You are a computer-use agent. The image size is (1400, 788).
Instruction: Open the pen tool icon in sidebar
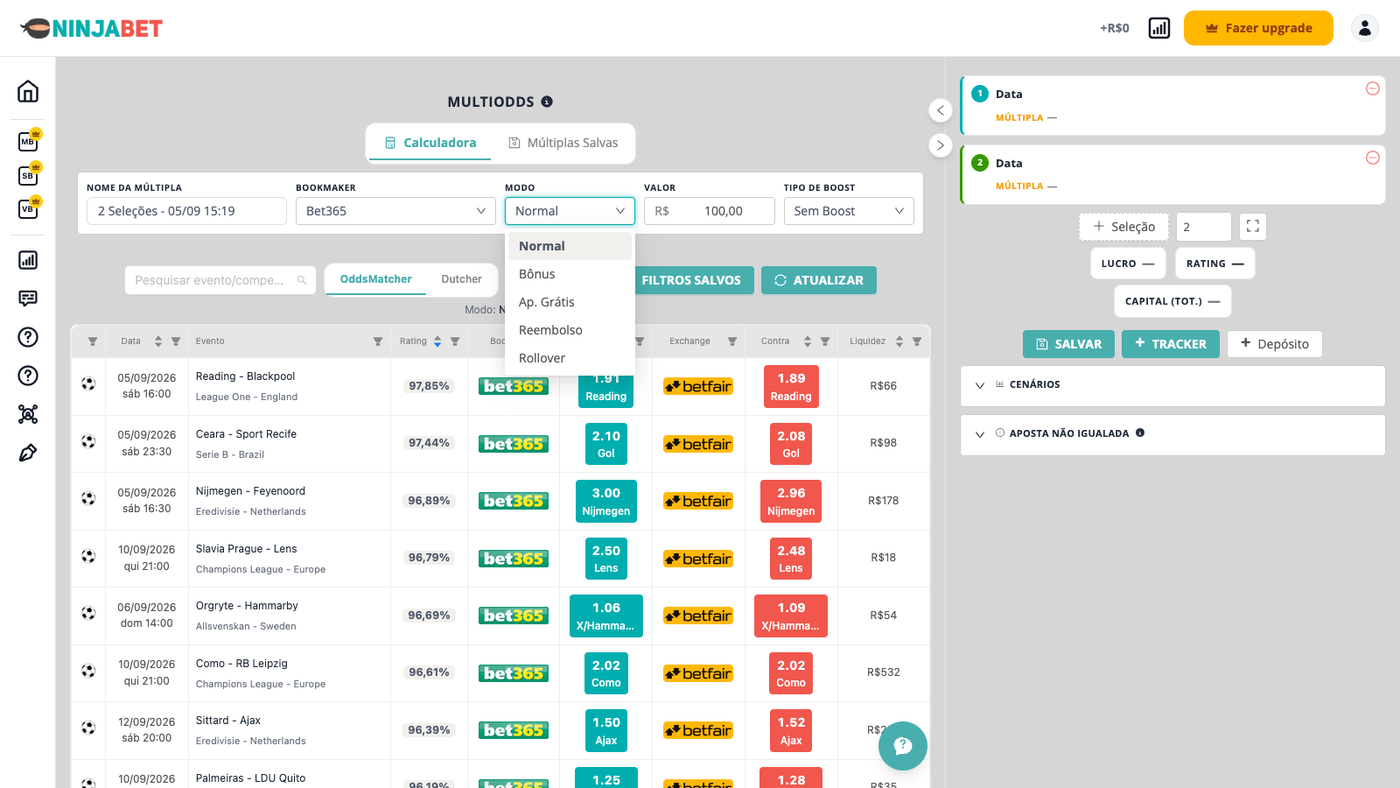point(28,453)
